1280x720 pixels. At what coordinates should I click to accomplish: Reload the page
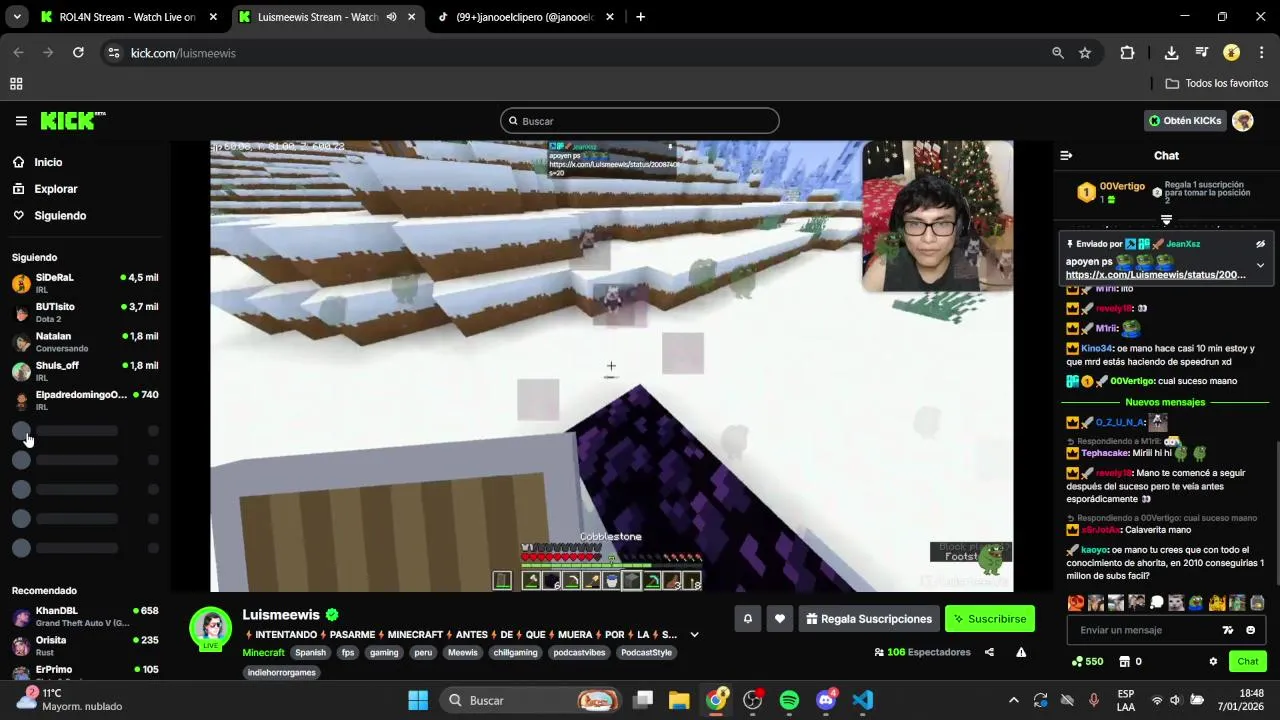click(78, 53)
